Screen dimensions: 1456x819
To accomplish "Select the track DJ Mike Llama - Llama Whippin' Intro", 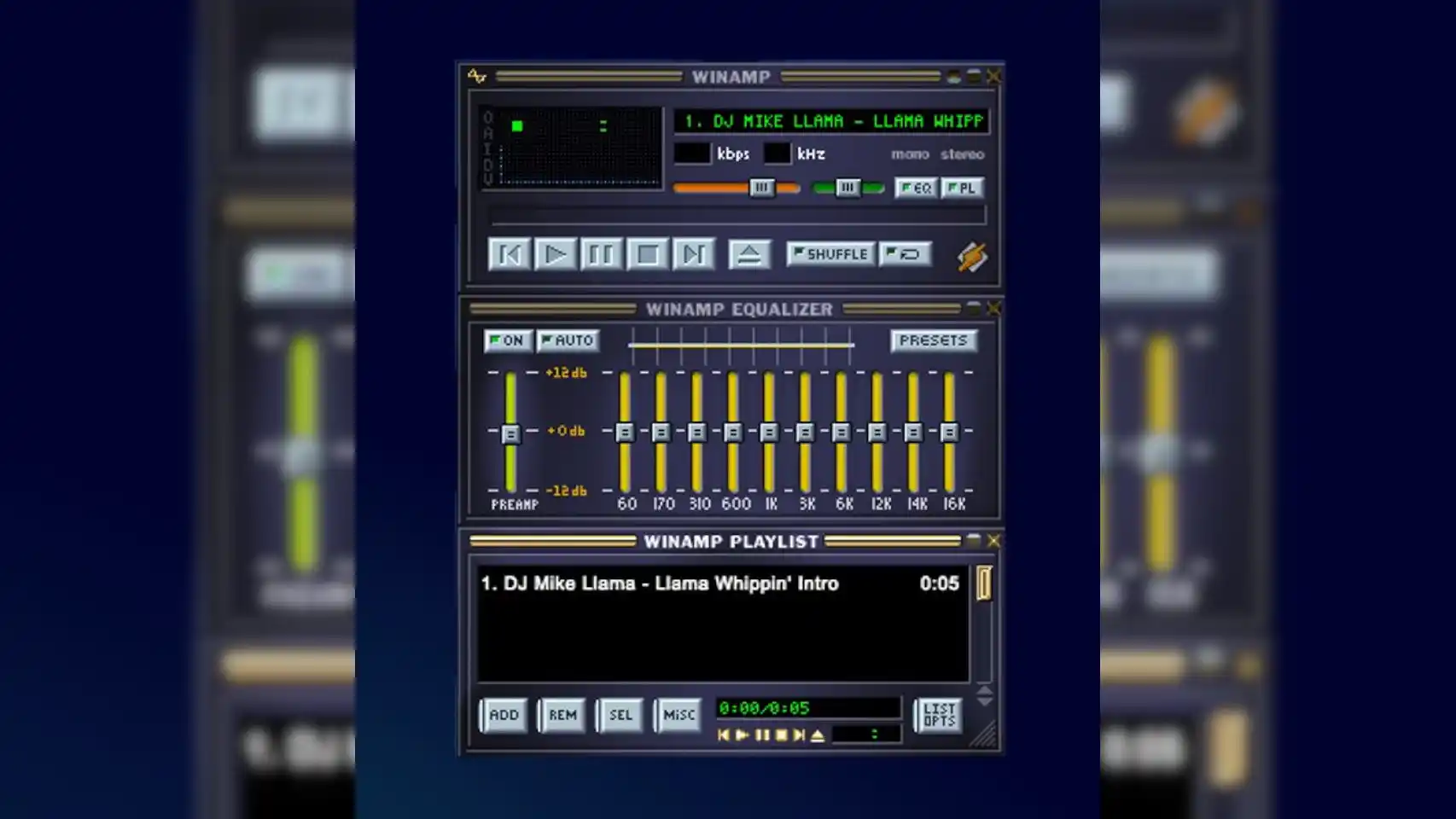I will (660, 584).
